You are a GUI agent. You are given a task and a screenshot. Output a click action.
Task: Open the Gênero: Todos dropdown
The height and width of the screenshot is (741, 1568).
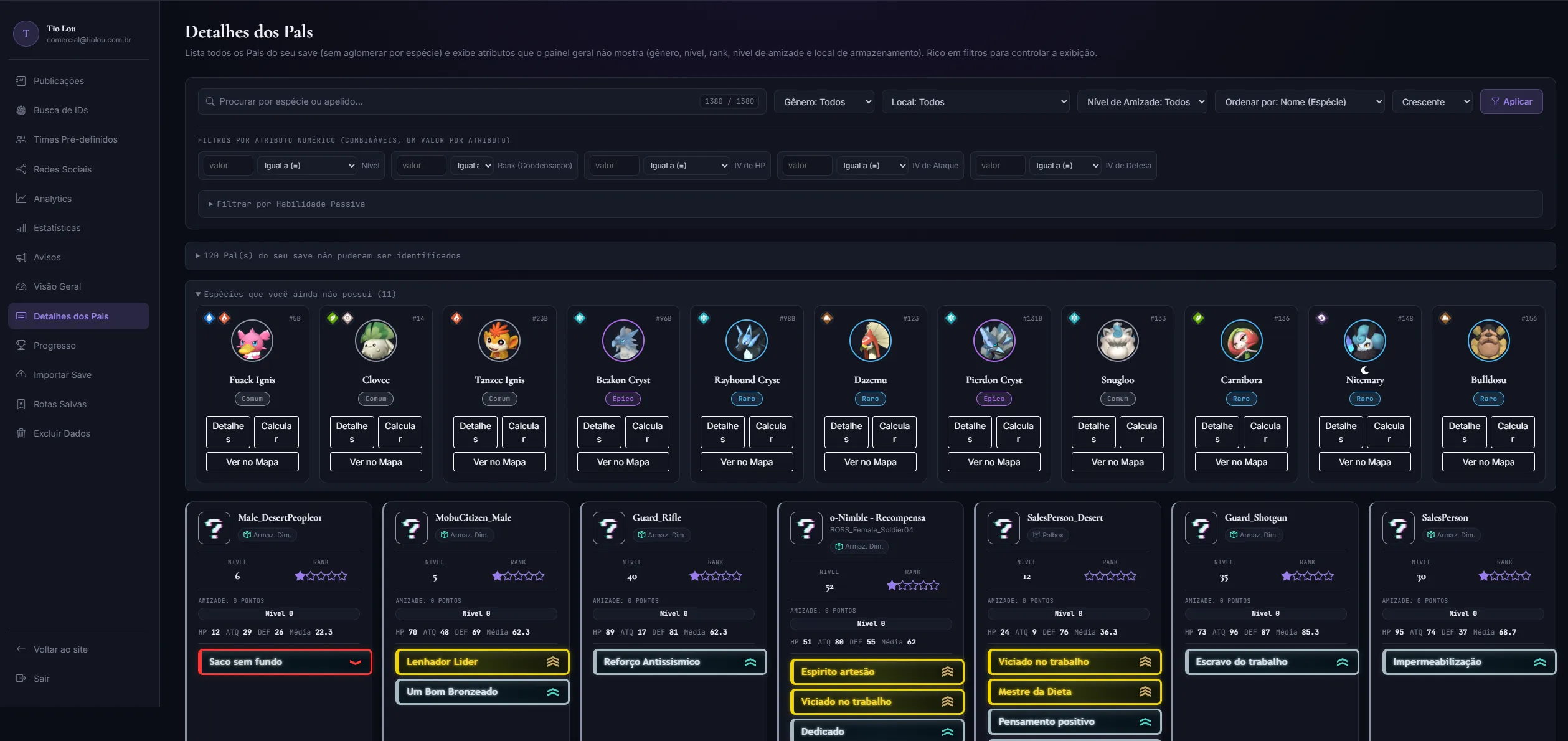tap(824, 101)
